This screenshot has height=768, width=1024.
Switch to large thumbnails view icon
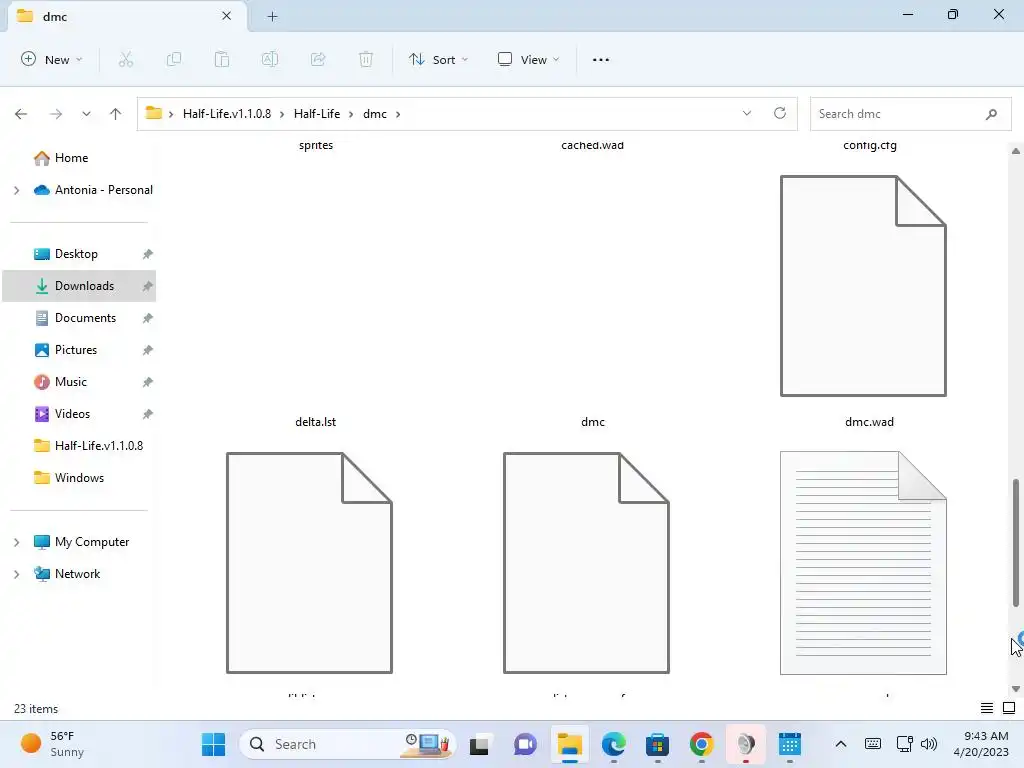coord(1009,708)
